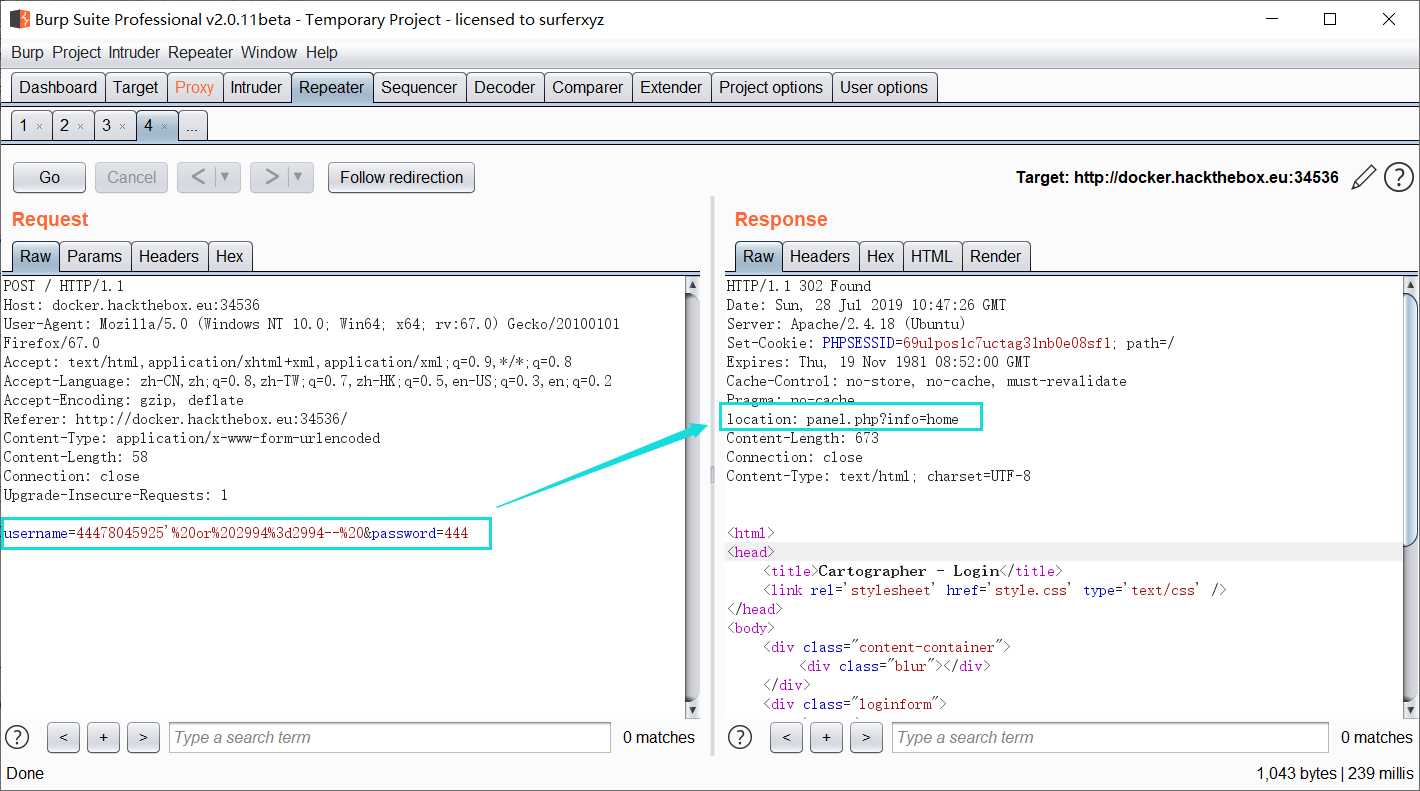Go to previous match in response search
This screenshot has width=1420, height=791.
coord(786,737)
